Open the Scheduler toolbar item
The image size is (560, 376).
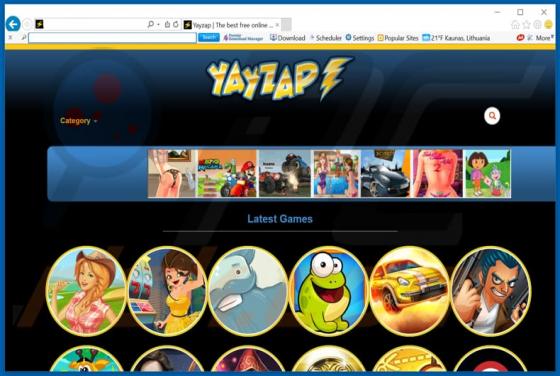point(326,37)
